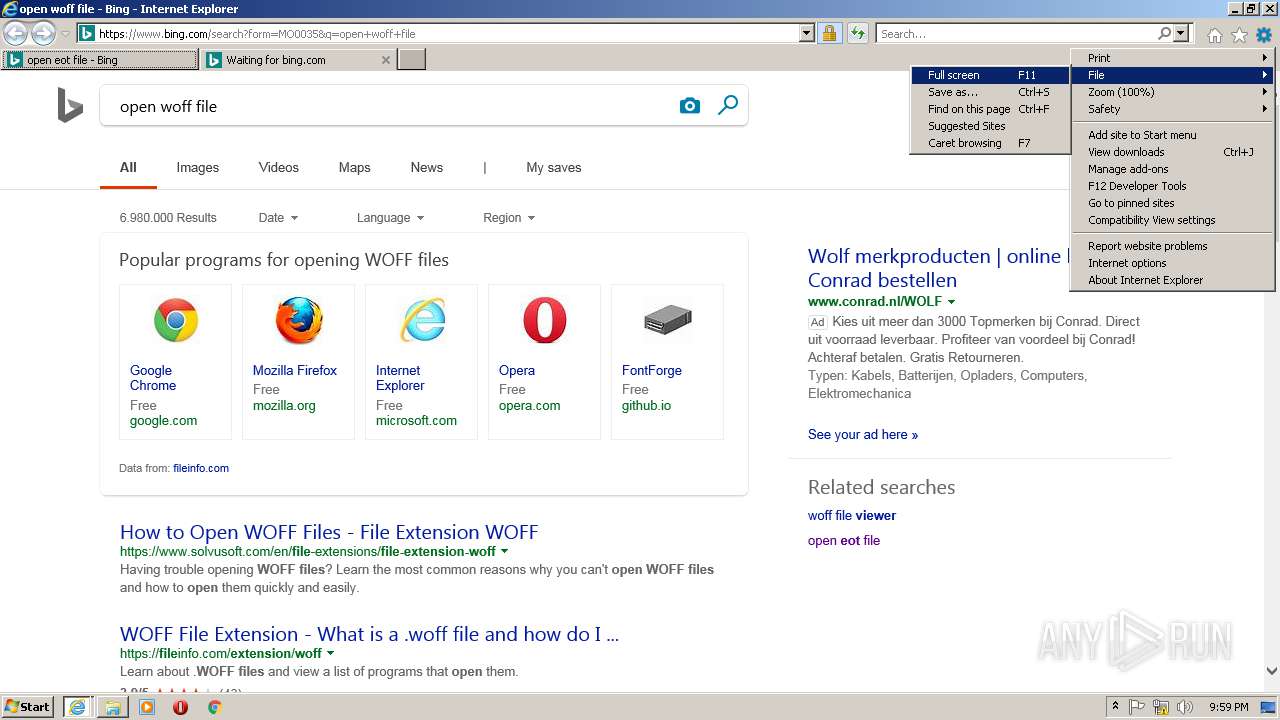Viewport: 1280px width, 720px height.
Task: Open Opera icon in taskbar
Action: tap(180, 707)
